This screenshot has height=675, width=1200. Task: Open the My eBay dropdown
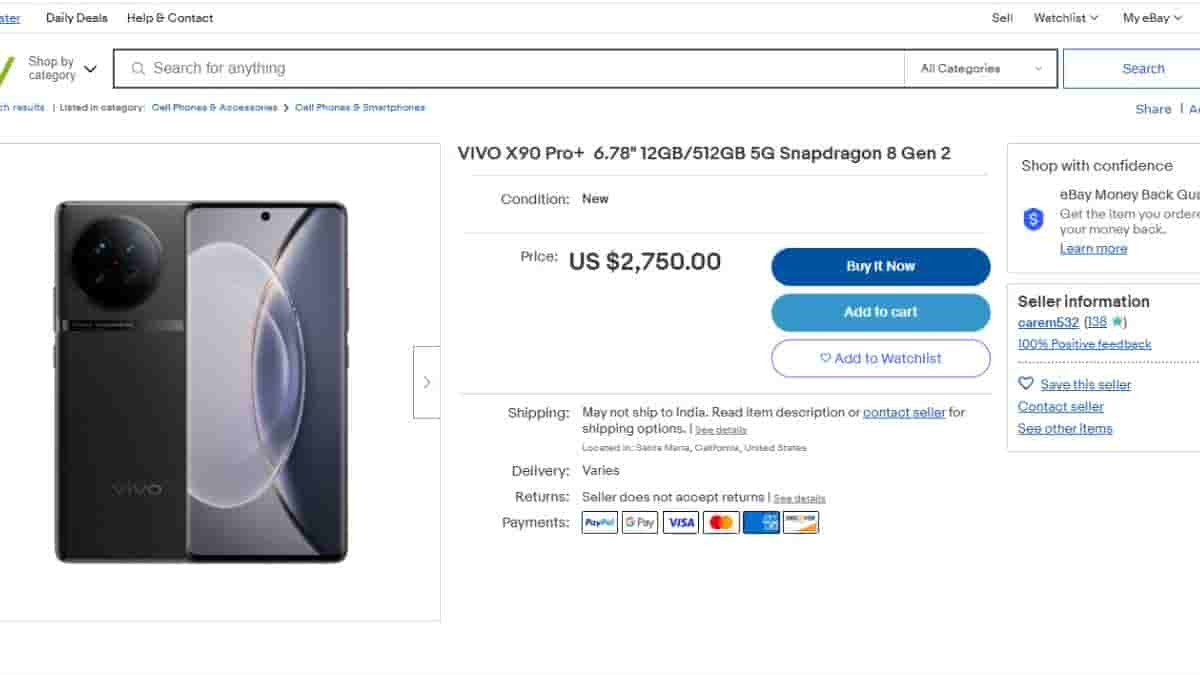[1149, 17]
